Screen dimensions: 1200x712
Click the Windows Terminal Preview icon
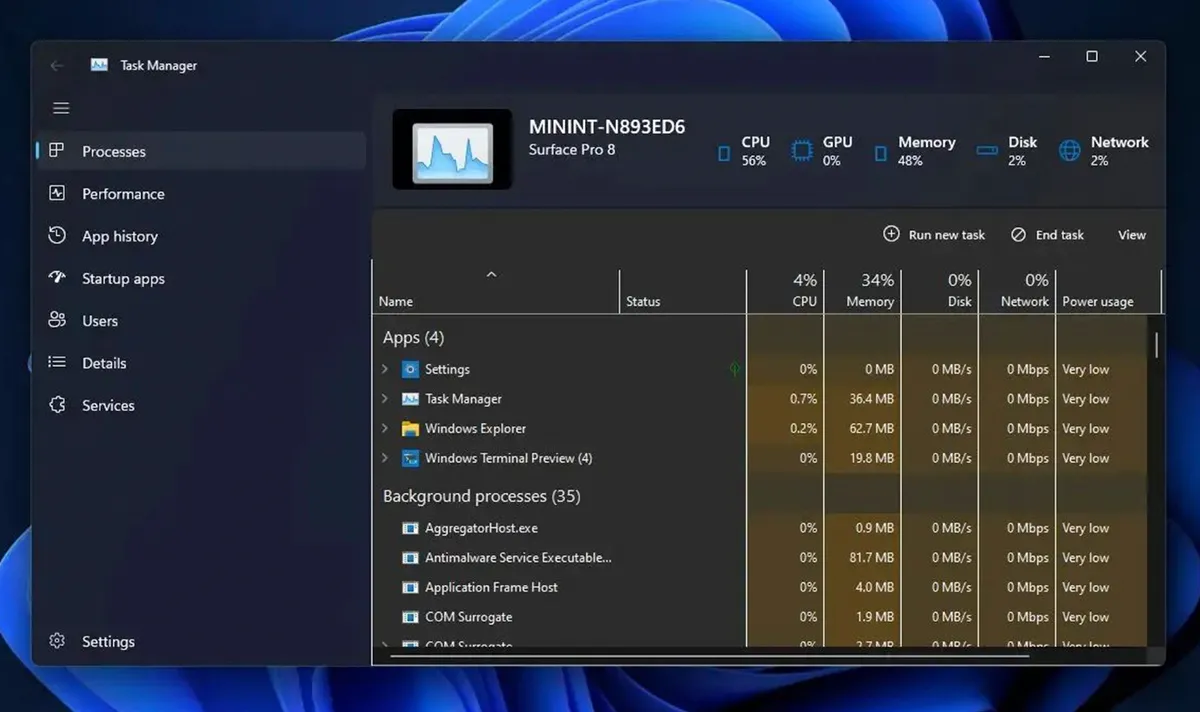click(x=410, y=458)
